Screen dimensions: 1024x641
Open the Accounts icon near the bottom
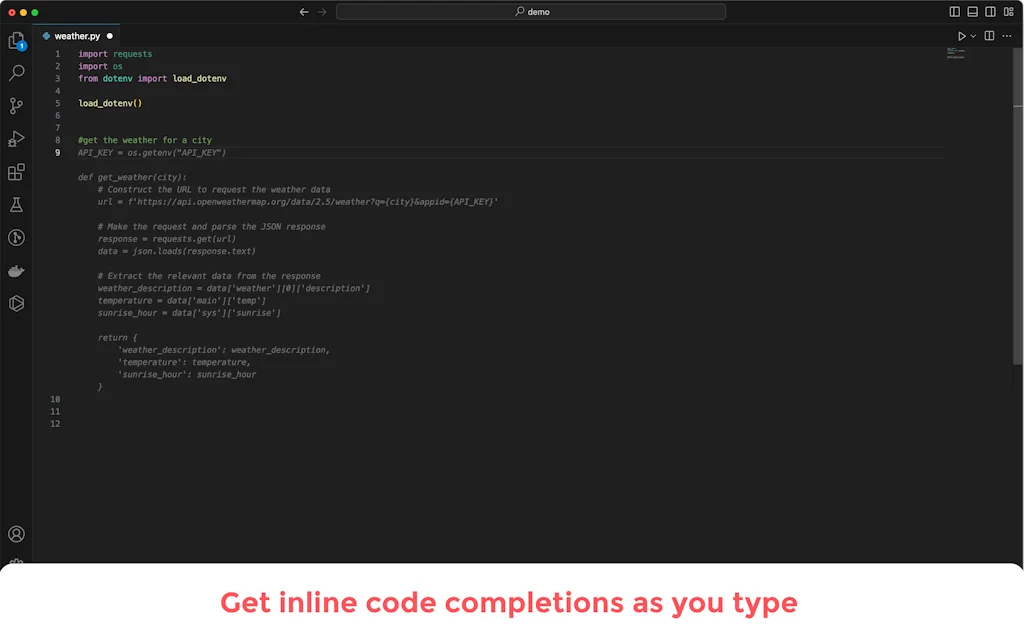(16, 534)
